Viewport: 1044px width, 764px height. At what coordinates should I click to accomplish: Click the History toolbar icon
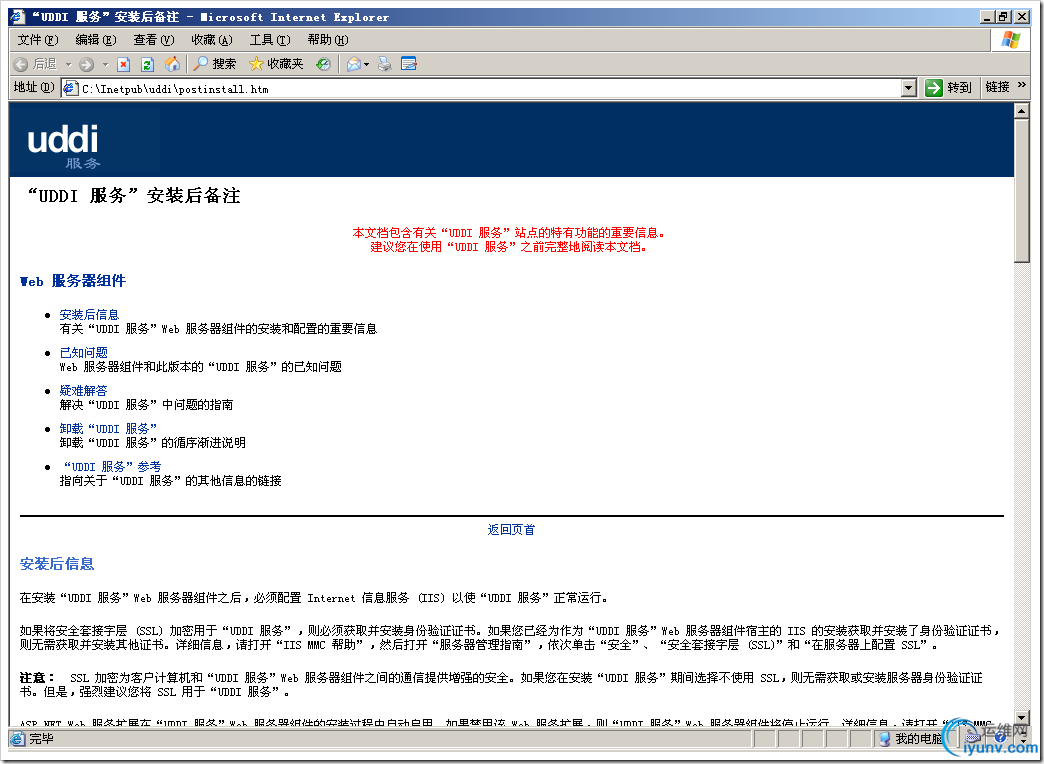click(323, 64)
